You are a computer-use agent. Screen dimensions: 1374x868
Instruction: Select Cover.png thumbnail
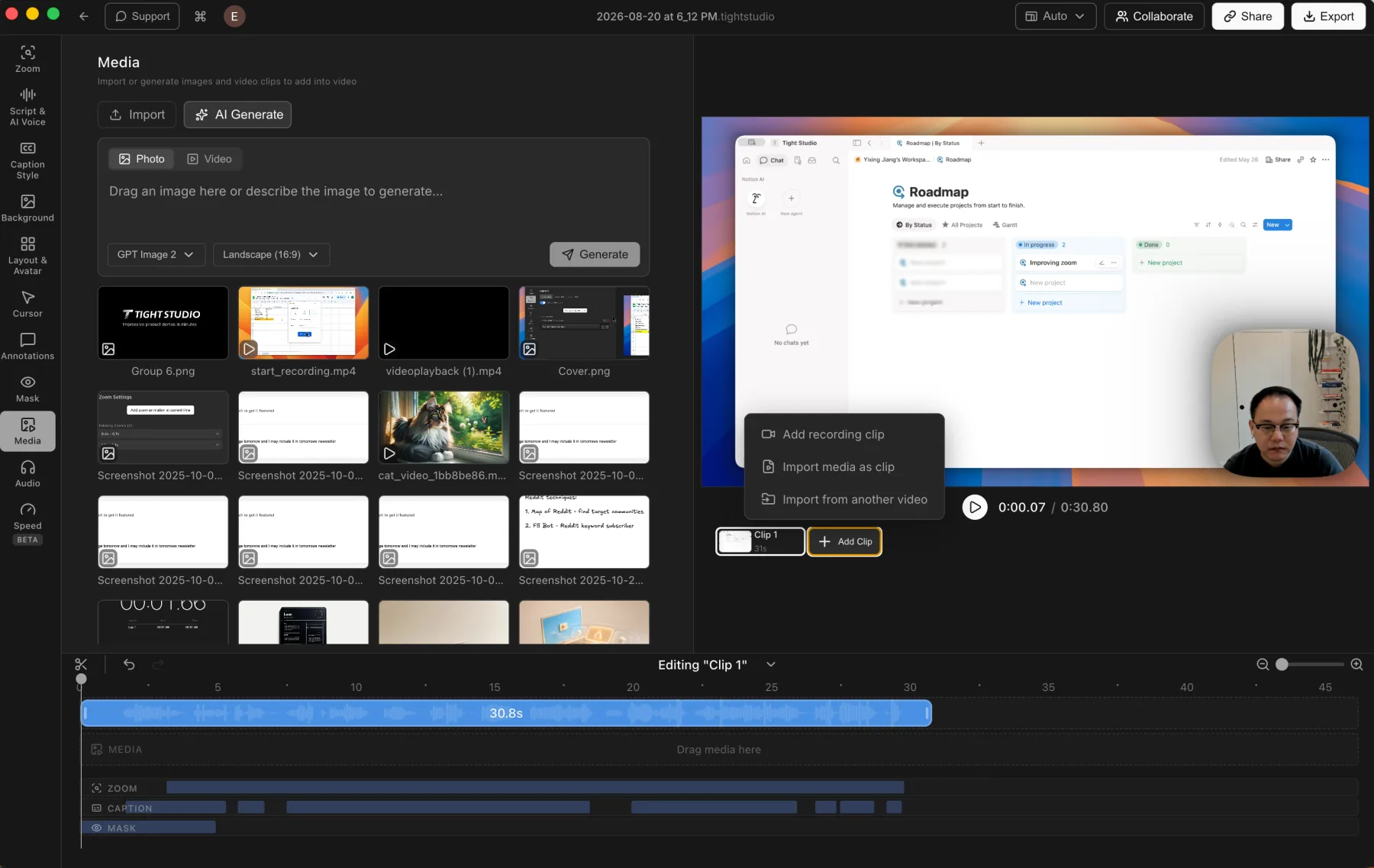tap(584, 323)
